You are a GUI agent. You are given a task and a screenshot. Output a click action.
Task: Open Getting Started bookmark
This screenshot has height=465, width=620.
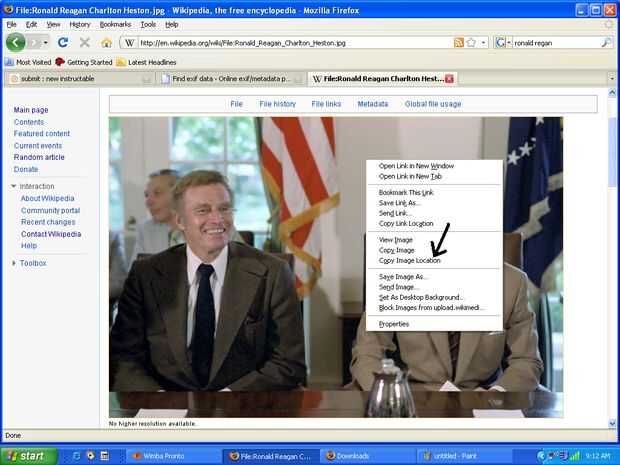click(84, 62)
